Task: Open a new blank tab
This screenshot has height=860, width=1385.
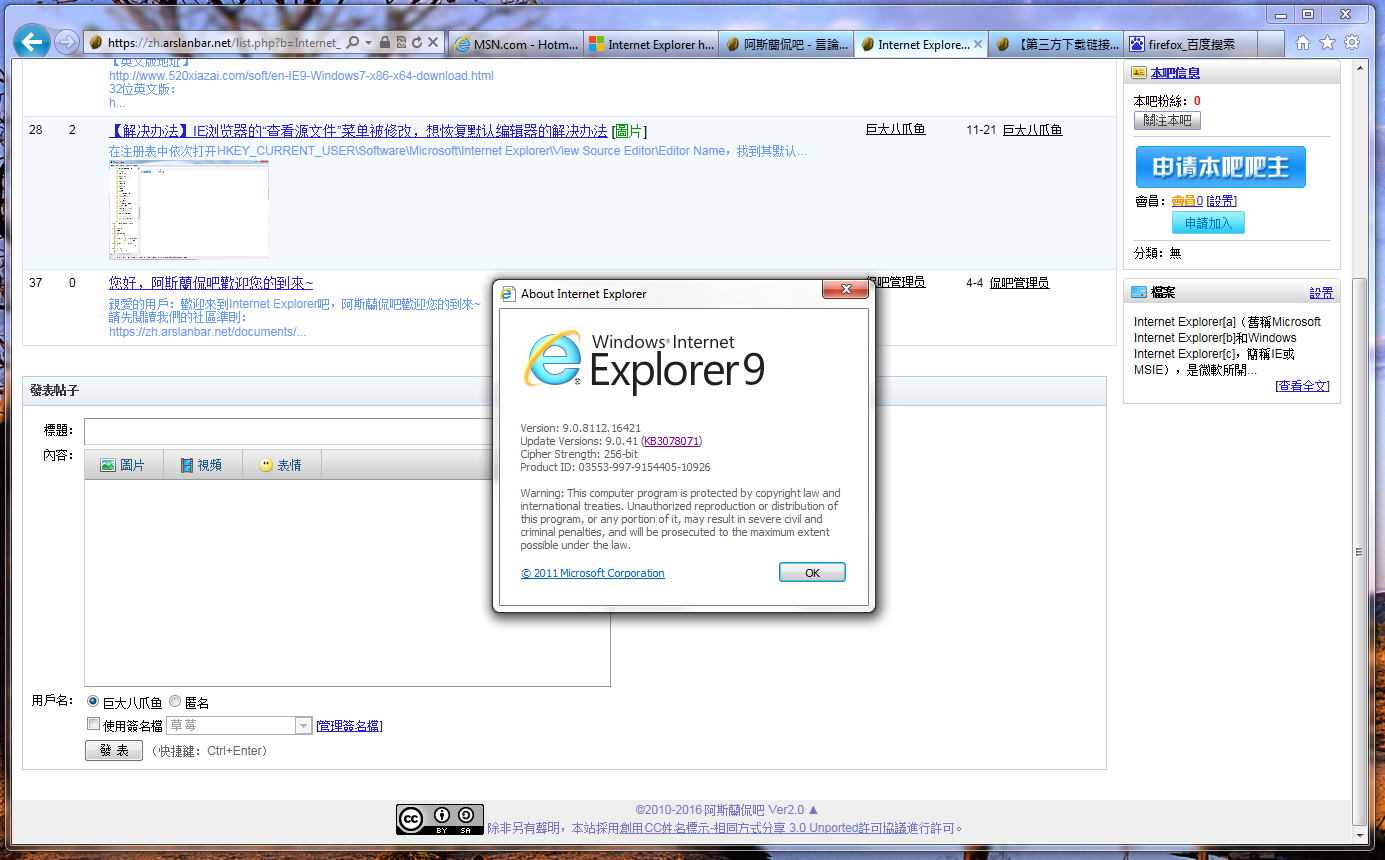Action: [1271, 44]
